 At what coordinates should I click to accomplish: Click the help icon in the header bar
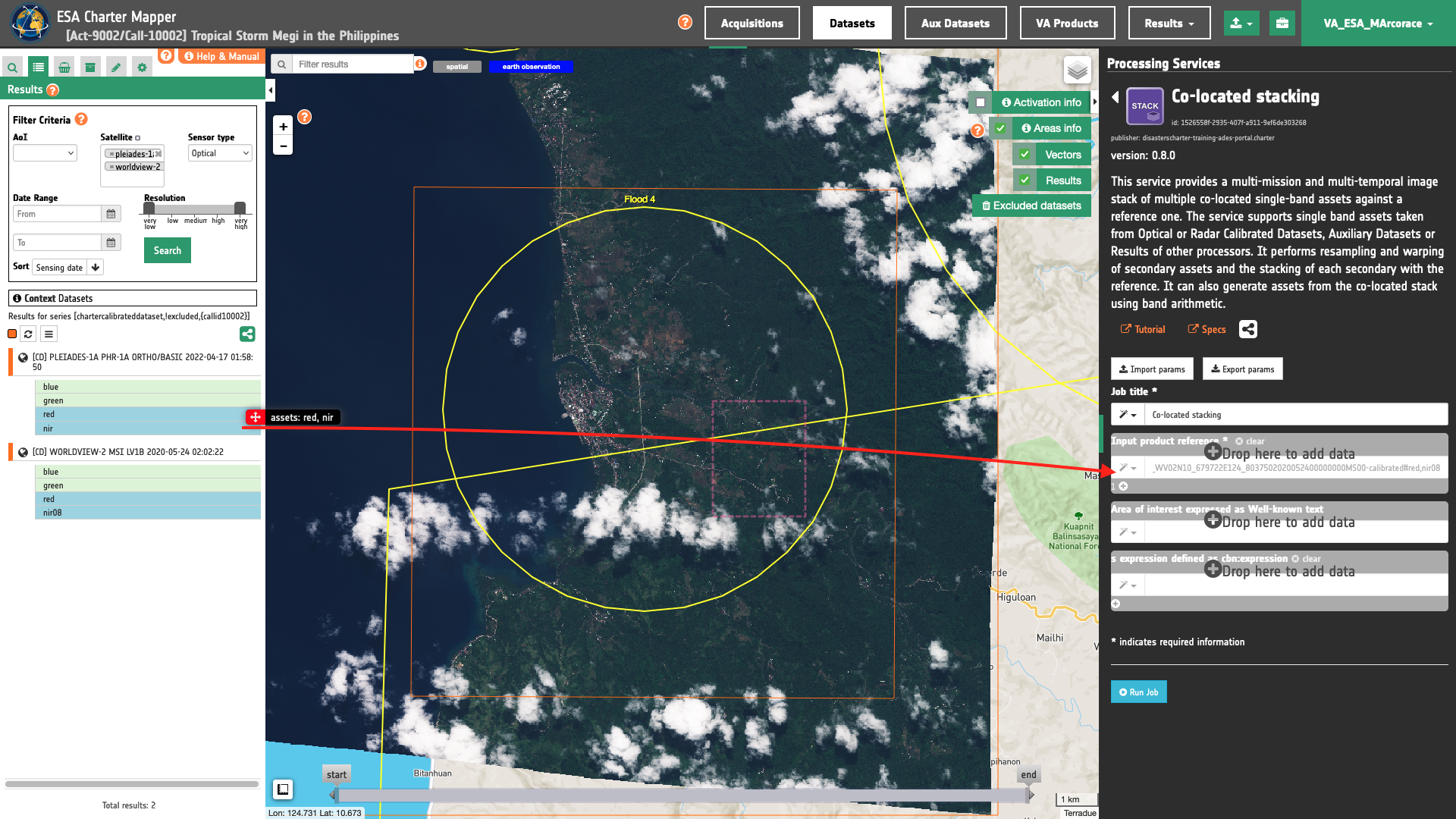click(x=685, y=23)
